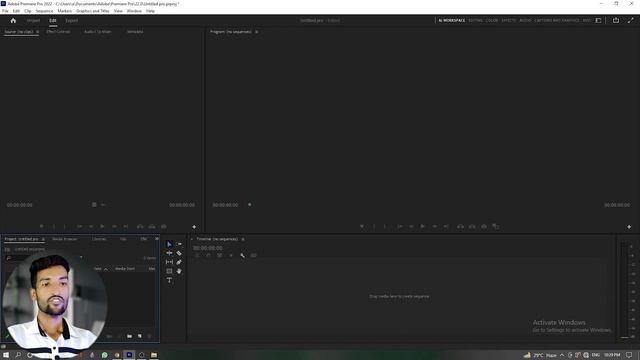640x360 pixels.
Task: Click Mark In in Program monitor
Action: click(x=374, y=227)
